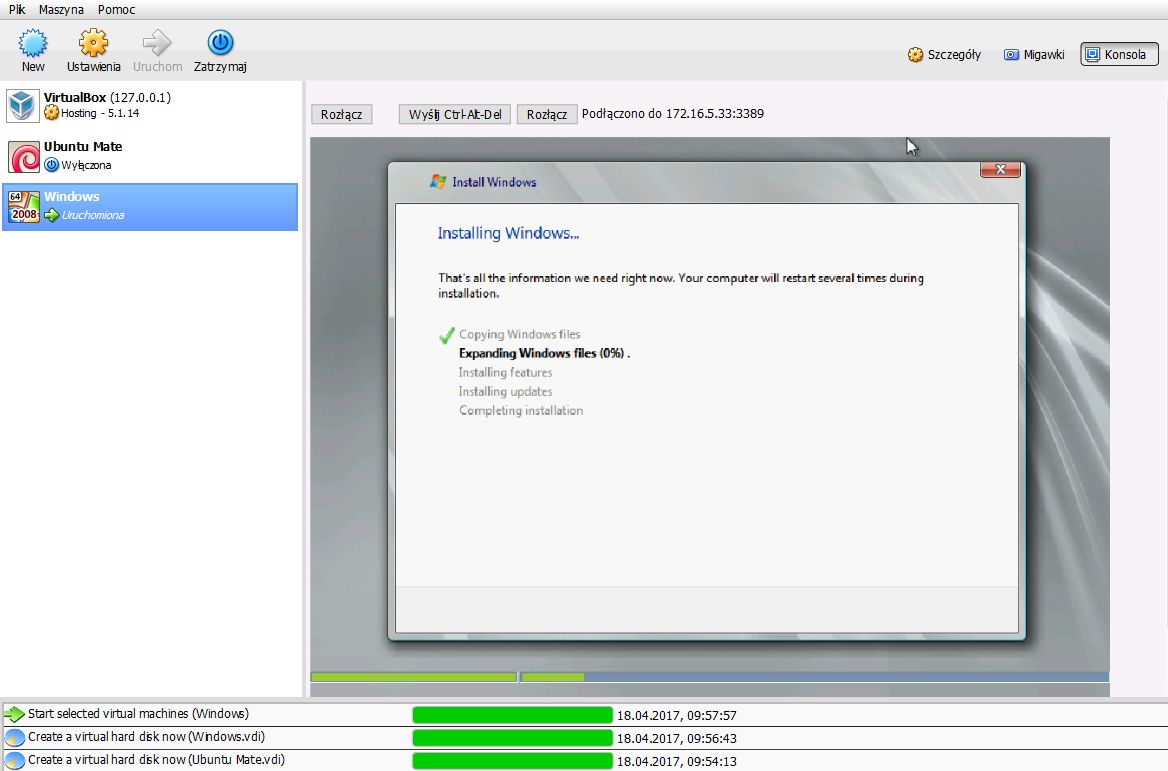Switch to the Migawki tab

click(1034, 54)
